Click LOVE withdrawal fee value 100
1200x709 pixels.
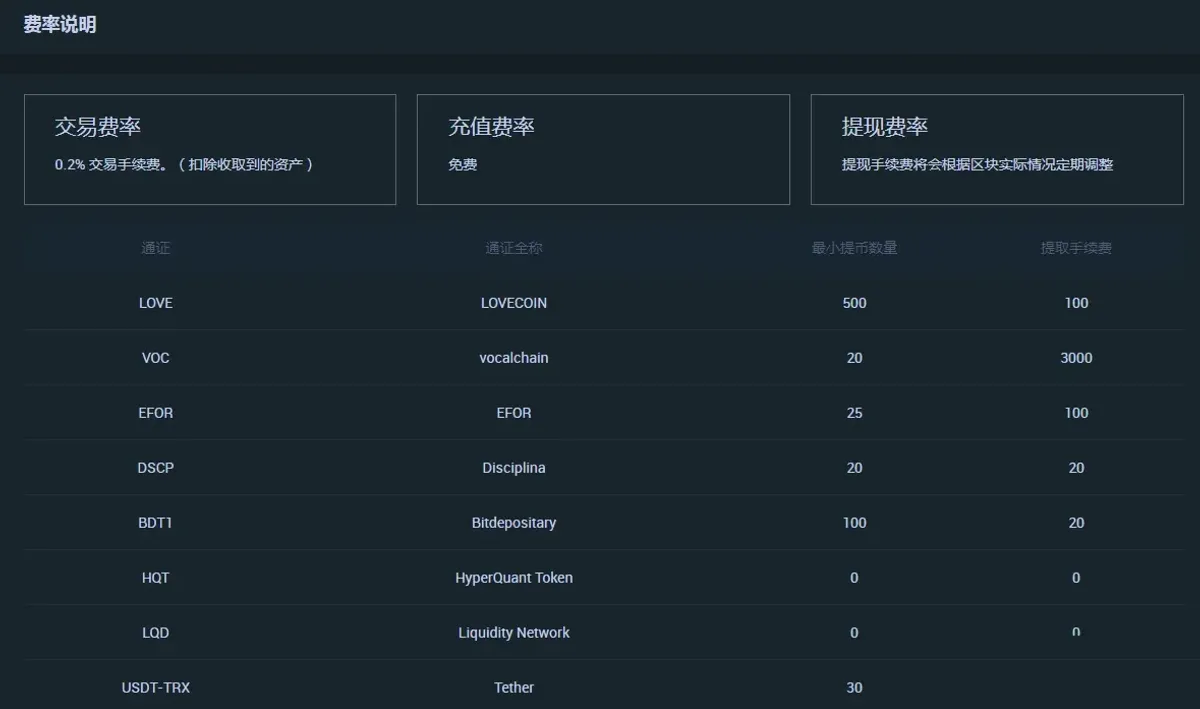click(1076, 303)
